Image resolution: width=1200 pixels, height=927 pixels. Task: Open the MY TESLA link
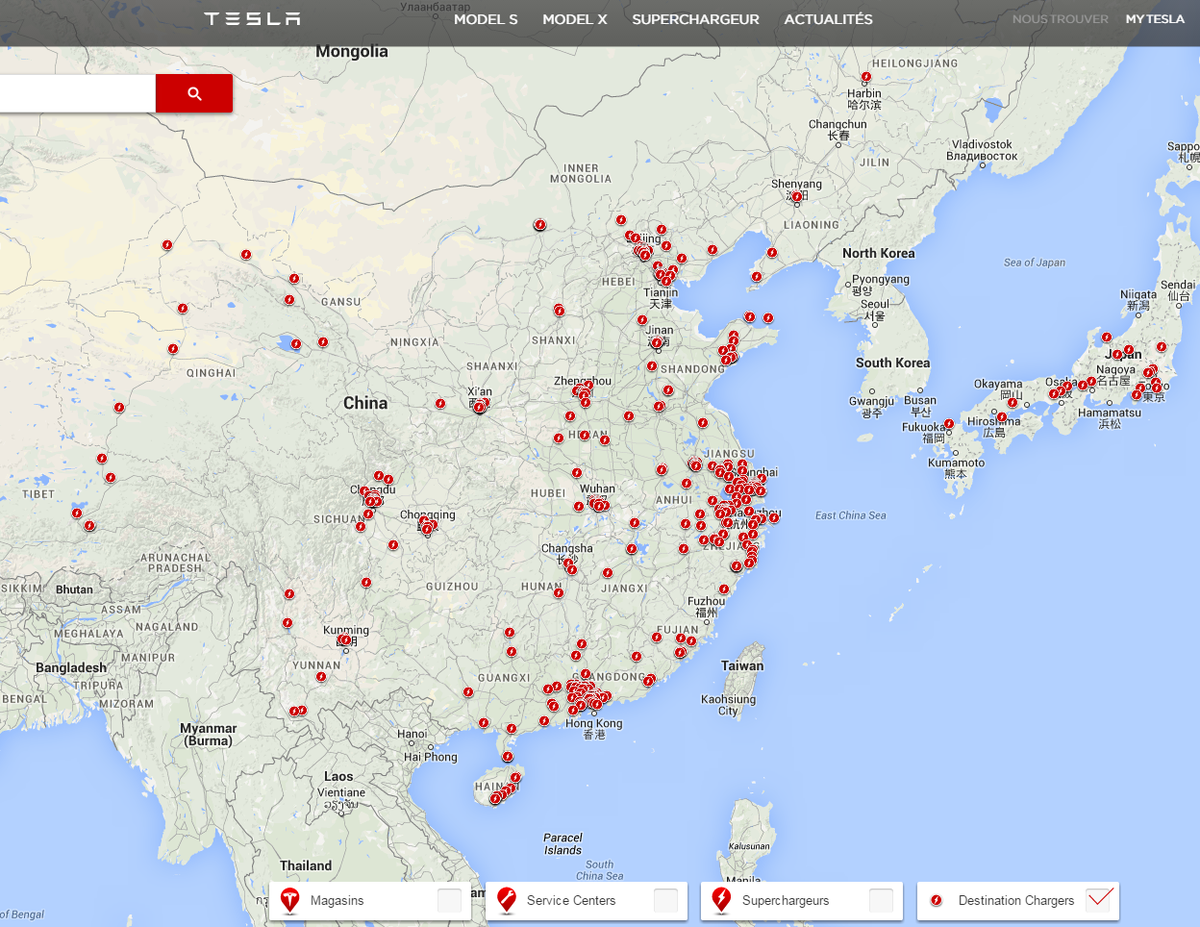click(x=1155, y=19)
